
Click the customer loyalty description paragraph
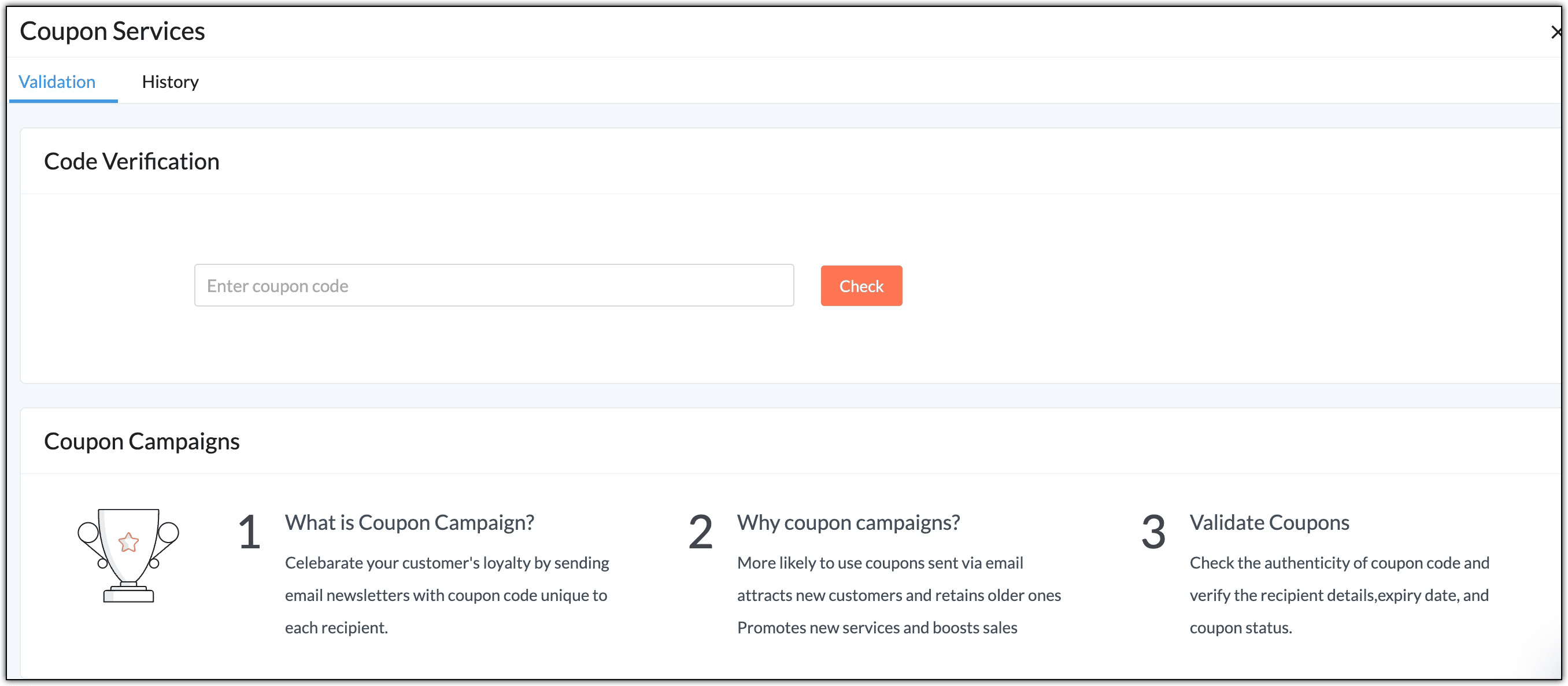click(446, 595)
